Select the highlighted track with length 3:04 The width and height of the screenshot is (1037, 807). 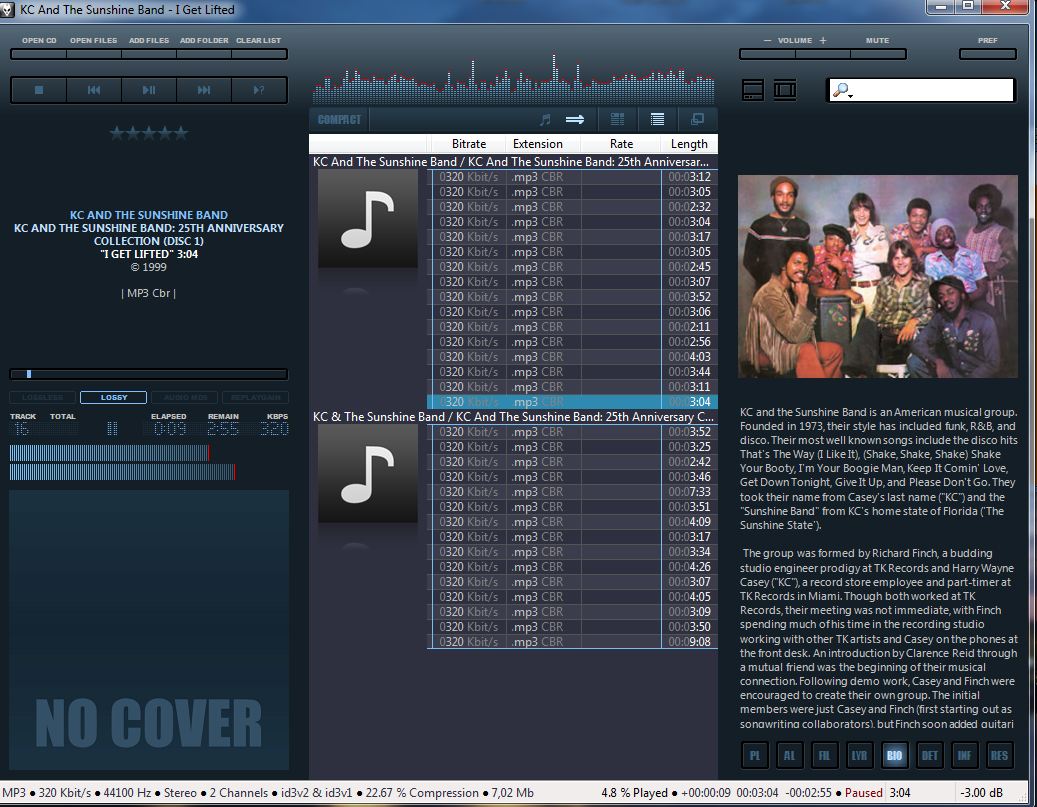click(x=572, y=402)
